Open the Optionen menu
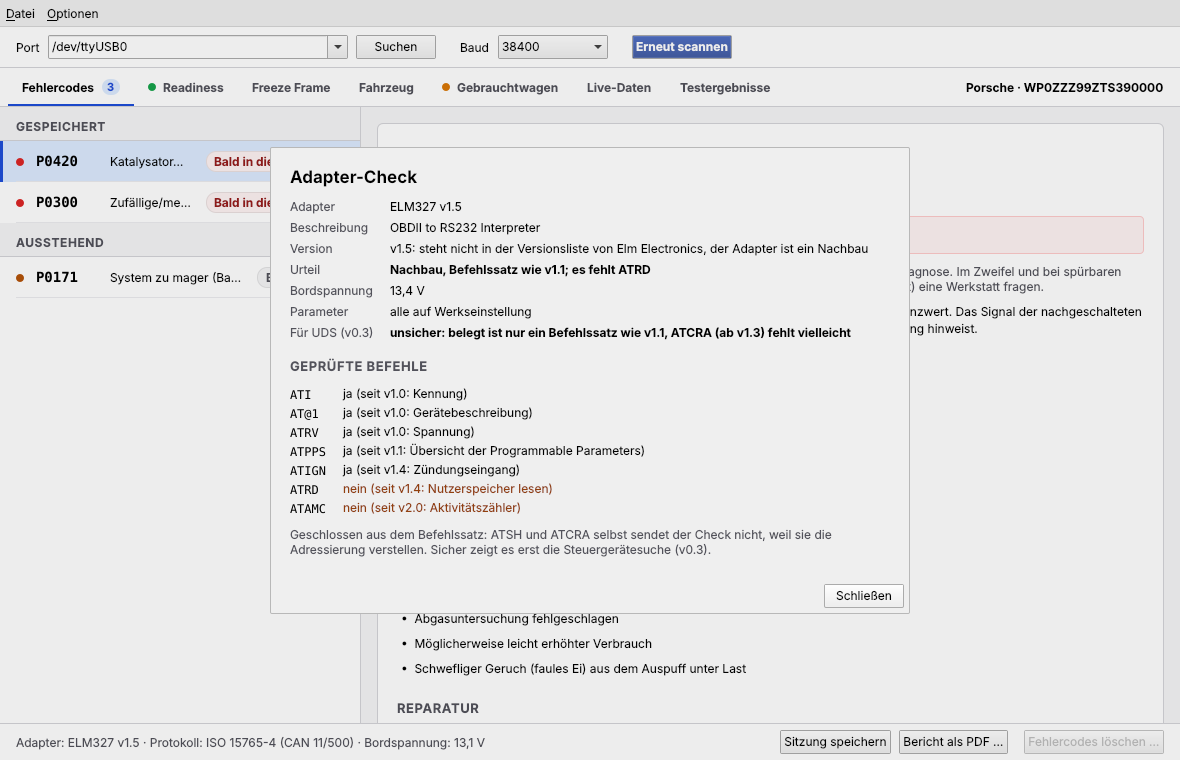The width and height of the screenshot is (1180, 760). click(x=72, y=14)
